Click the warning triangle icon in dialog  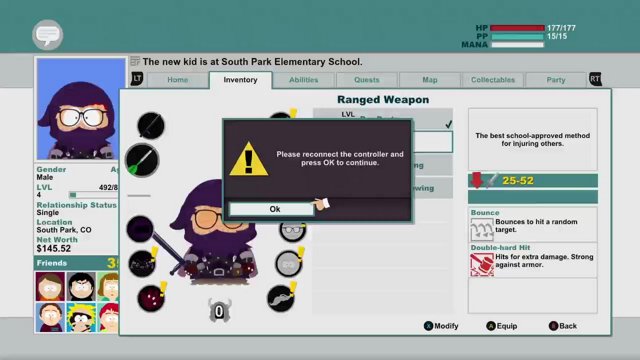point(249,160)
